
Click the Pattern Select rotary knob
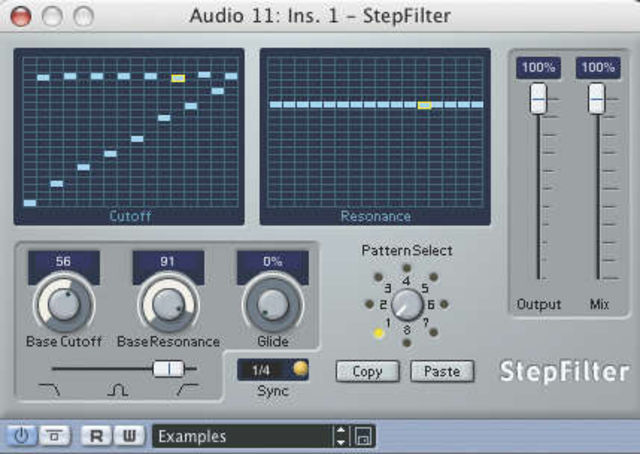pos(407,305)
